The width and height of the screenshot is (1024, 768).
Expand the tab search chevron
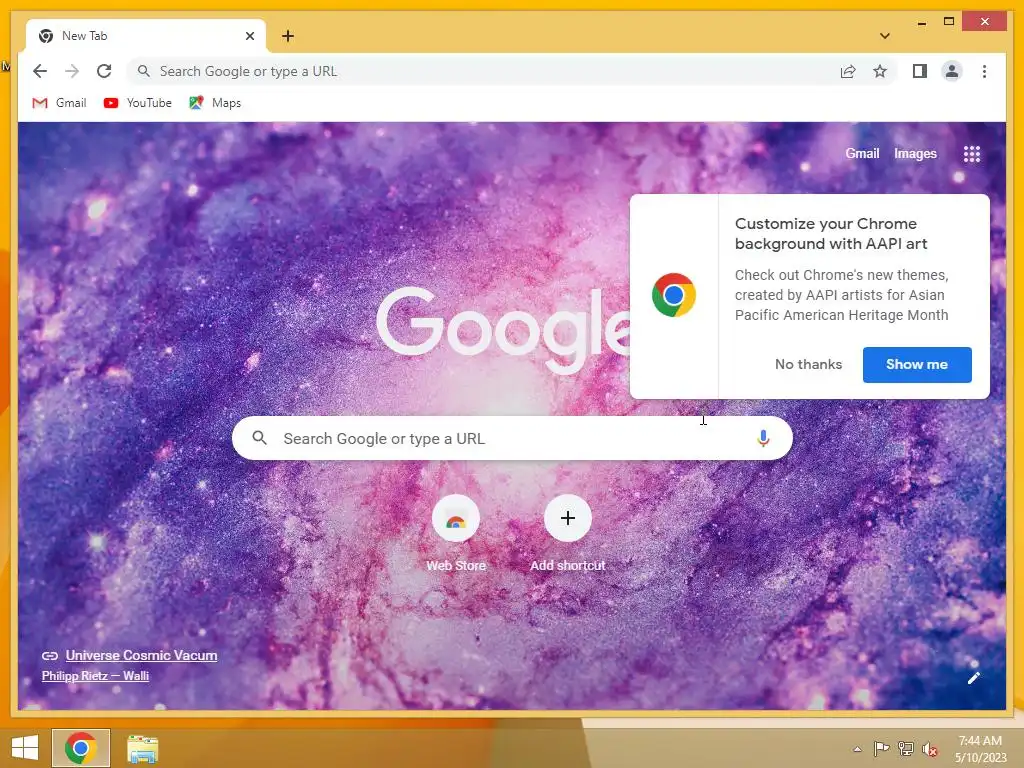pos(885,36)
